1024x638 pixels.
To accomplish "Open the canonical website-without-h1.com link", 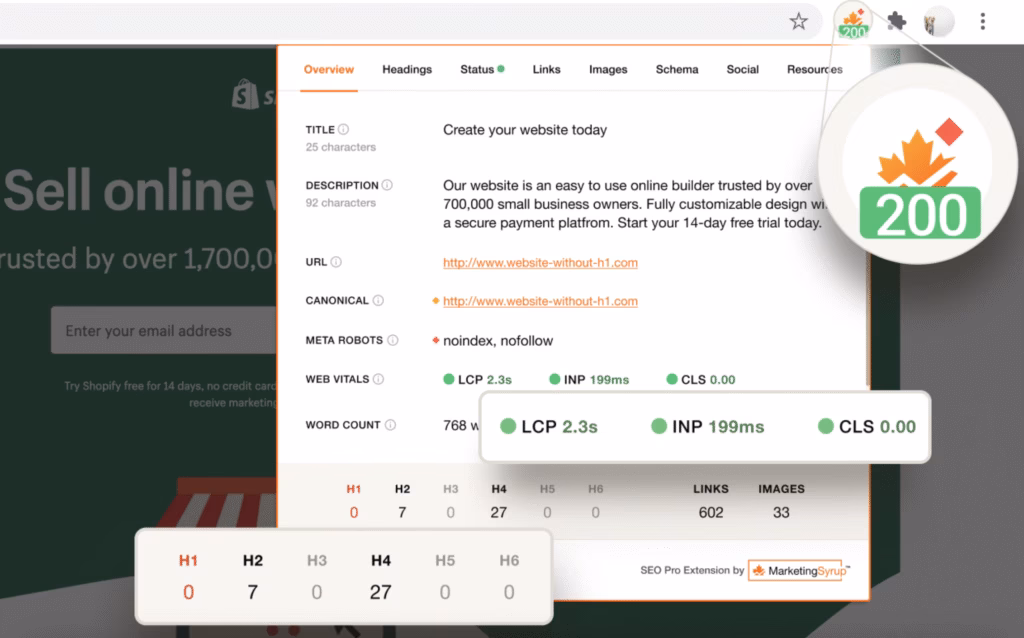I will [x=540, y=301].
